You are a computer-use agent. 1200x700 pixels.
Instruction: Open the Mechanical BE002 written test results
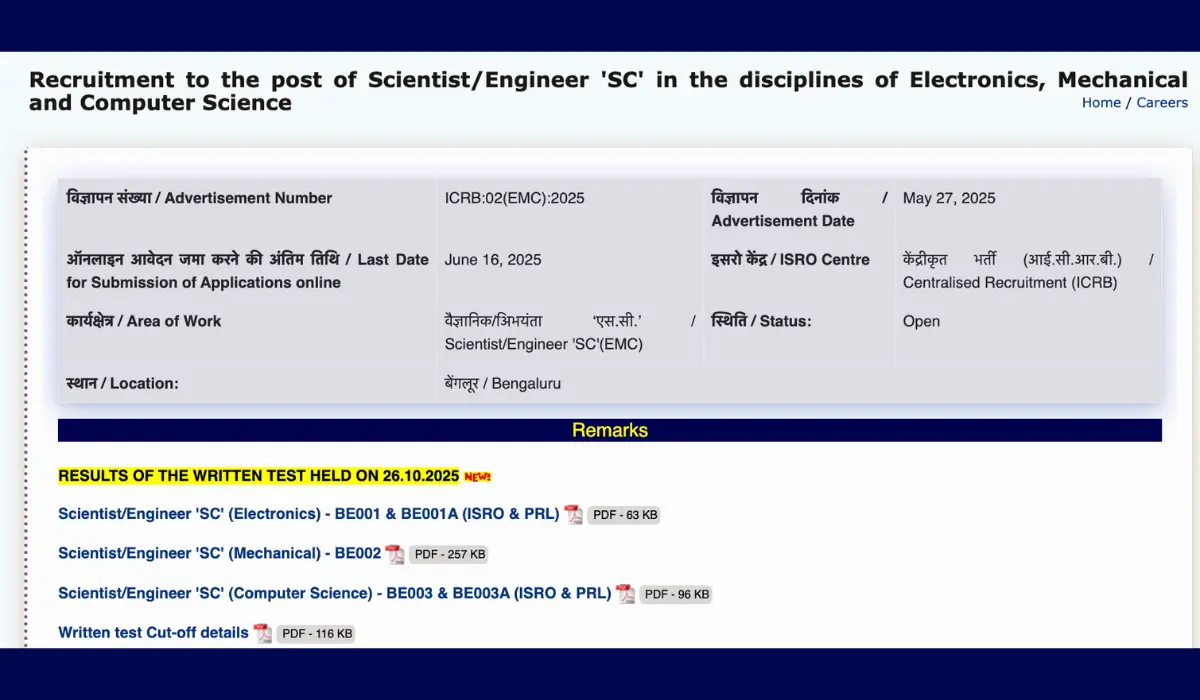[x=220, y=553]
